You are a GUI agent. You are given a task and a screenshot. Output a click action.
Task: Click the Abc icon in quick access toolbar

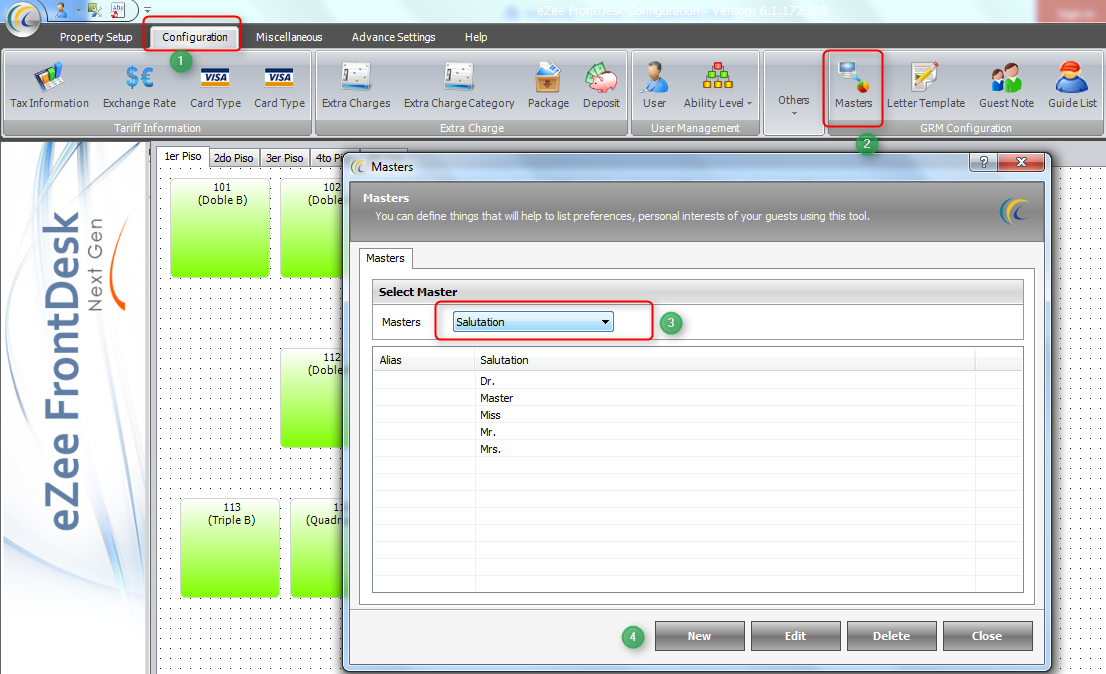pyautogui.click(x=118, y=10)
